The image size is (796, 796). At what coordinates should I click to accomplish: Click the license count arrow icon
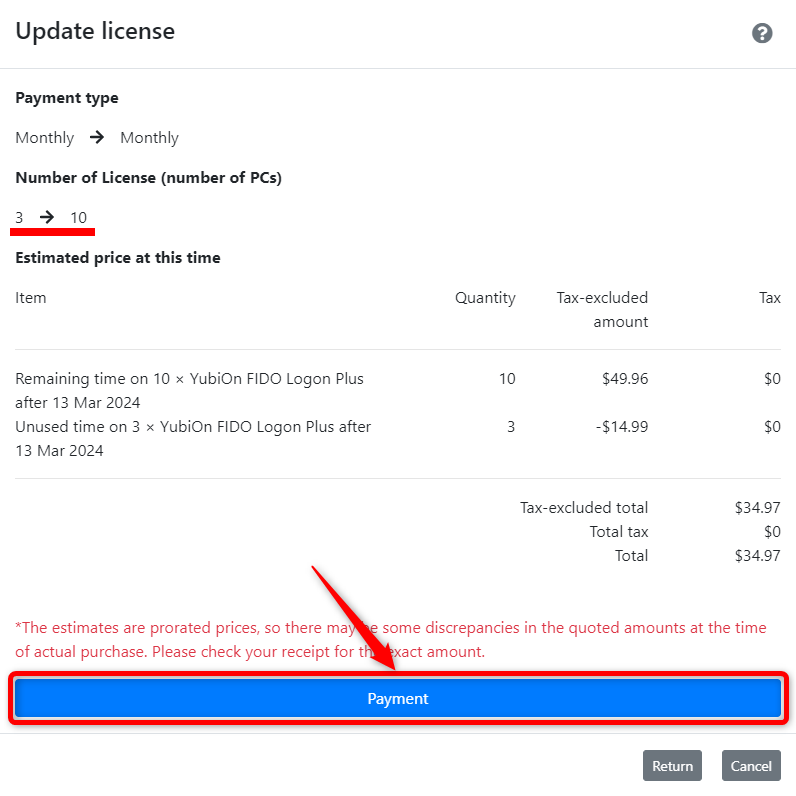pos(47,217)
